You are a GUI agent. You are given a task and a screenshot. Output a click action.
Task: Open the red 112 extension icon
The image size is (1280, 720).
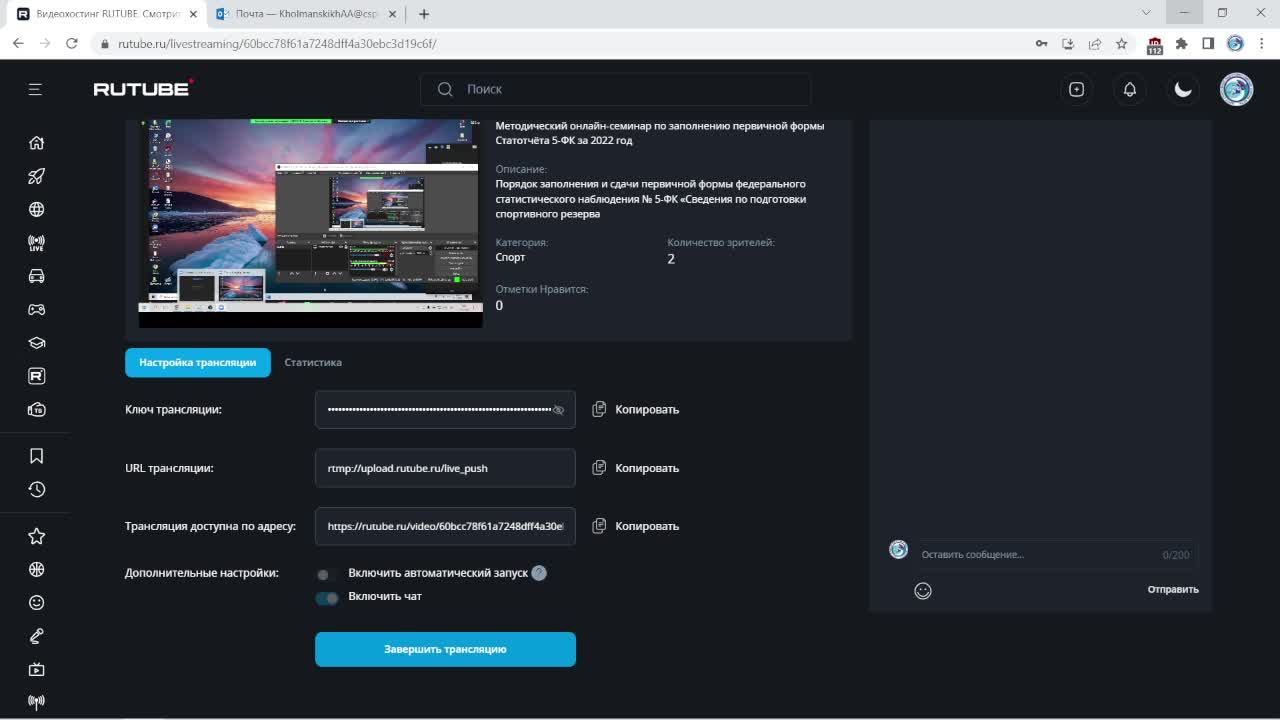pyautogui.click(x=1155, y=45)
